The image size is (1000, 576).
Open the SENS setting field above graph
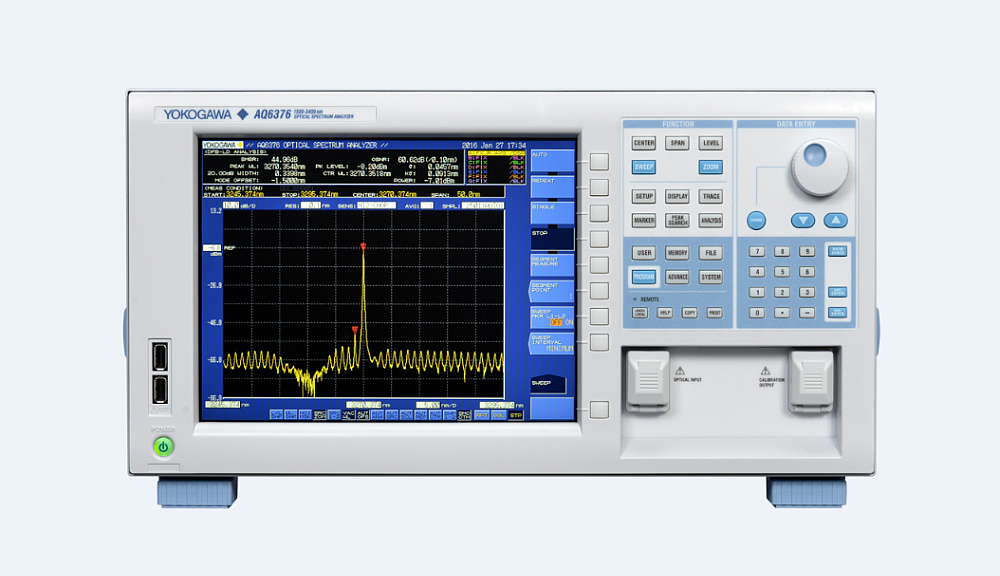(x=375, y=204)
